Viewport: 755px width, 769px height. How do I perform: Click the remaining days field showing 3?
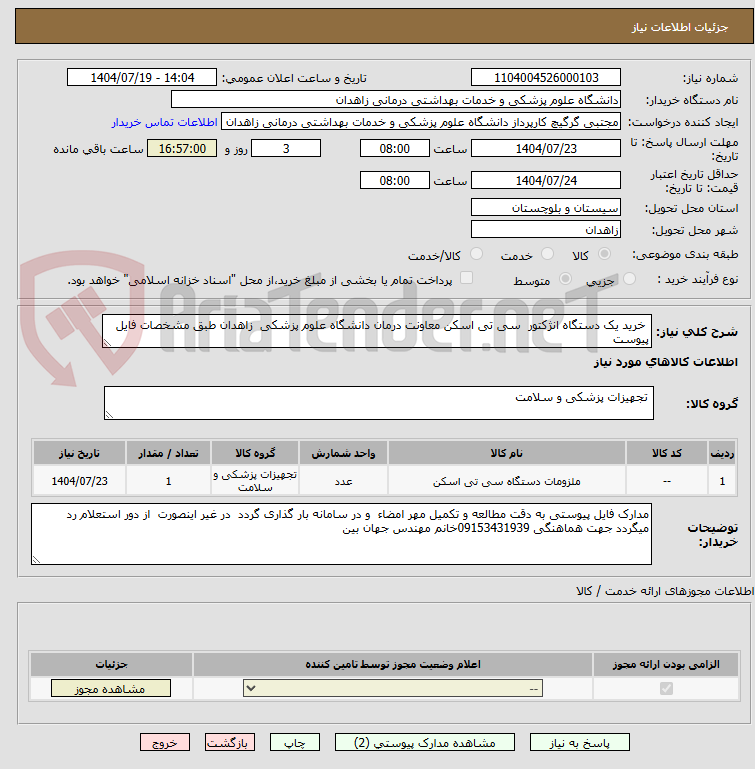[286, 148]
